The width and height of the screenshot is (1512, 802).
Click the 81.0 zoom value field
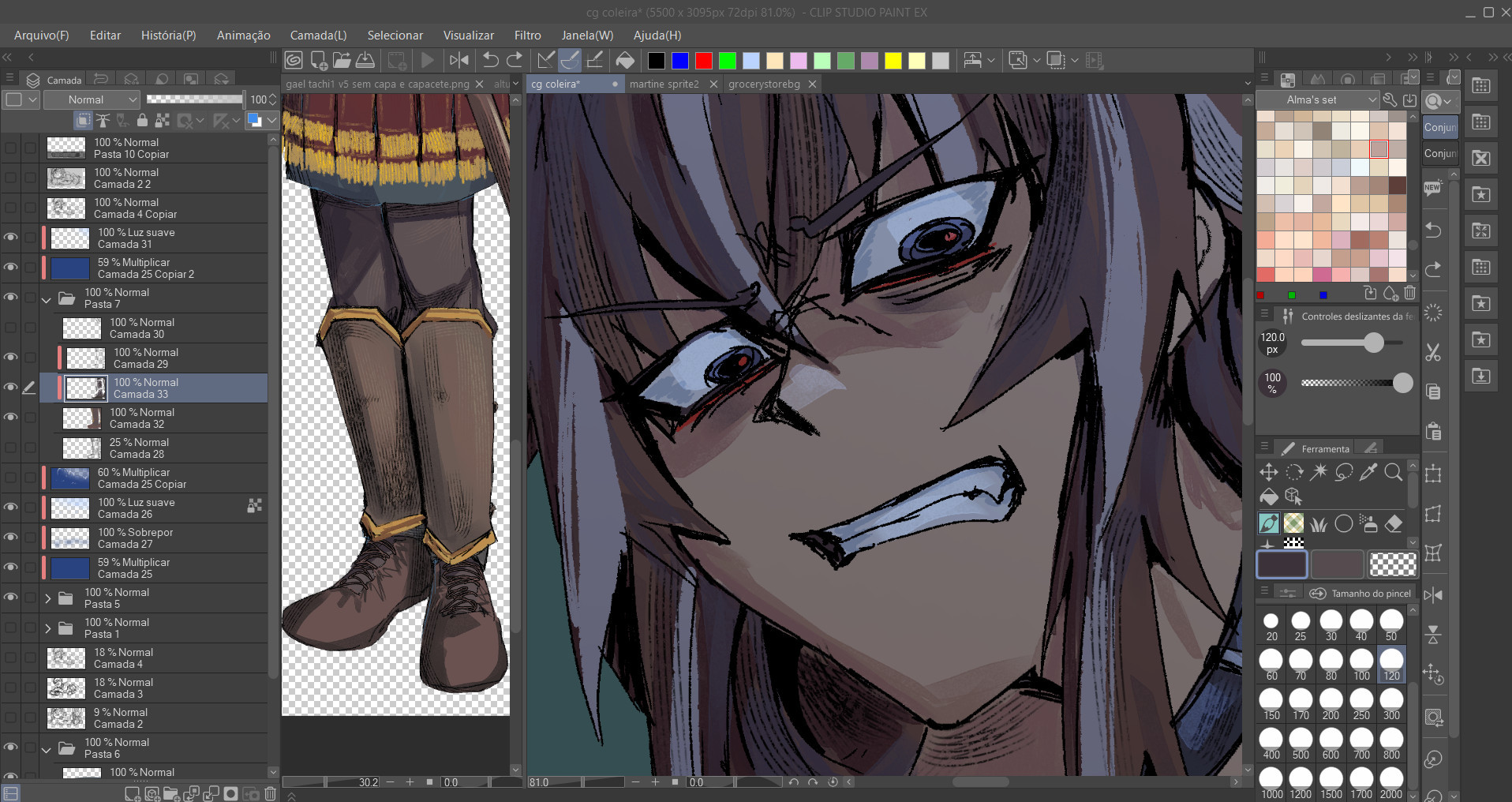(555, 782)
